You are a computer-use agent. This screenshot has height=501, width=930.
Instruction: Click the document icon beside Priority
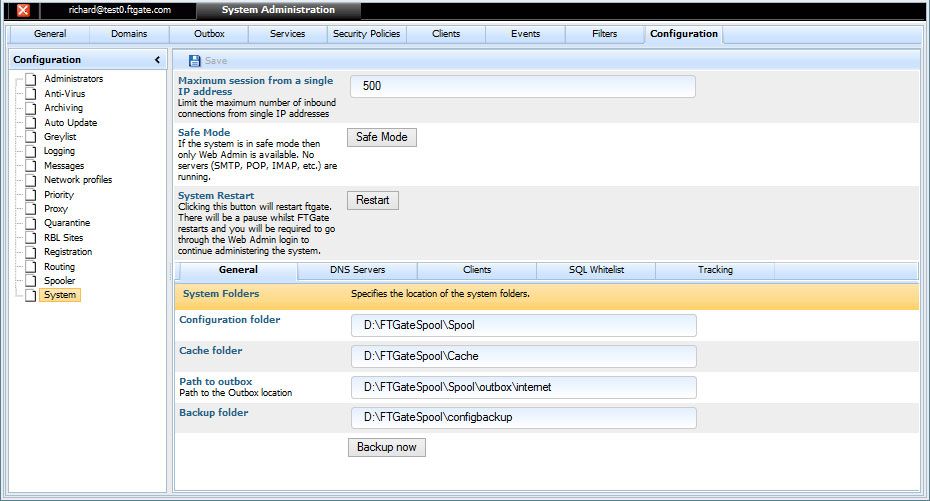point(31,194)
